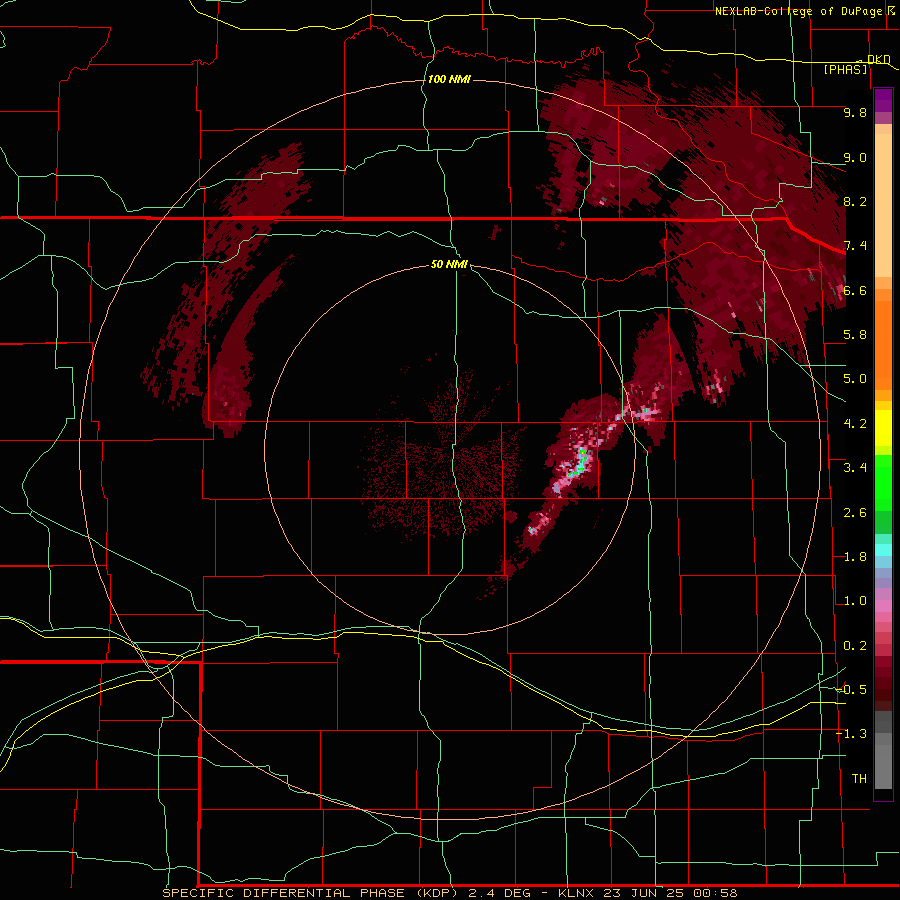Image resolution: width=900 pixels, height=900 pixels.
Task: Click the 1.8 value on the color scale
Action: click(x=855, y=557)
